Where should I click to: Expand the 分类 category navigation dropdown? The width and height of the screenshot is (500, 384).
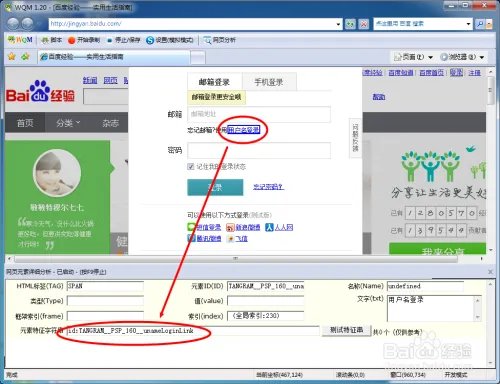click(x=68, y=123)
